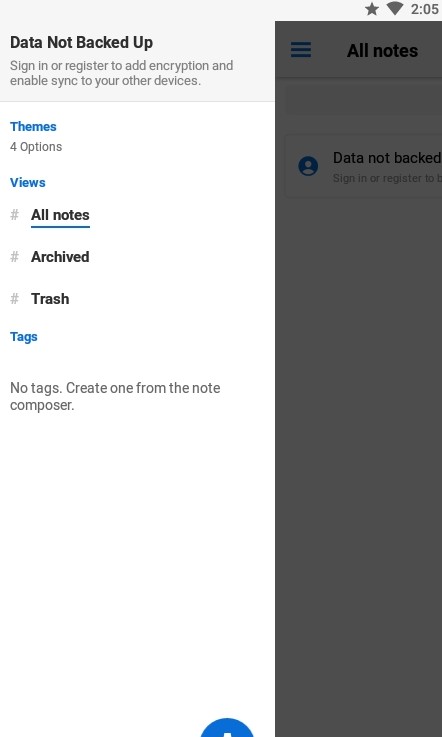Open the Trash view
The image size is (442, 737).
pyautogui.click(x=50, y=298)
